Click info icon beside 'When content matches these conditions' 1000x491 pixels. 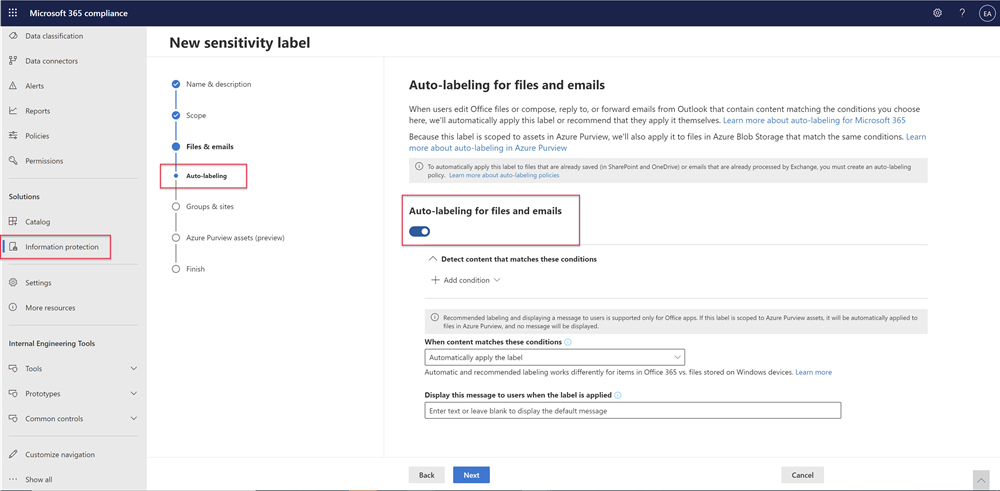(x=568, y=342)
